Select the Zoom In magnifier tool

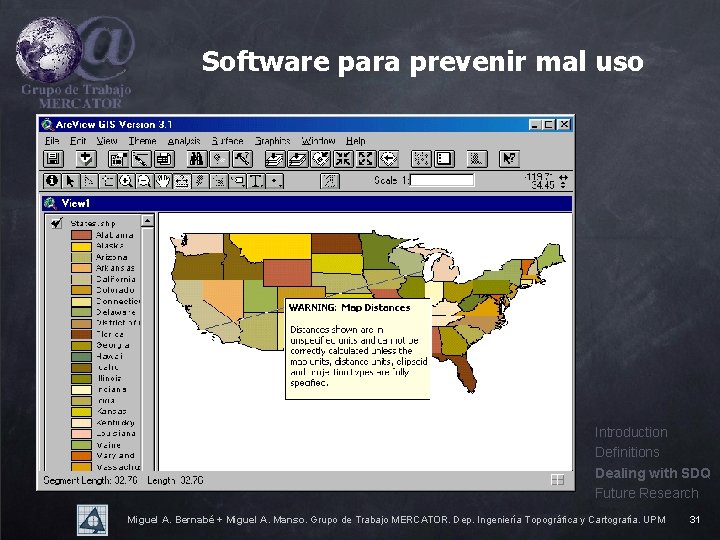(x=126, y=181)
